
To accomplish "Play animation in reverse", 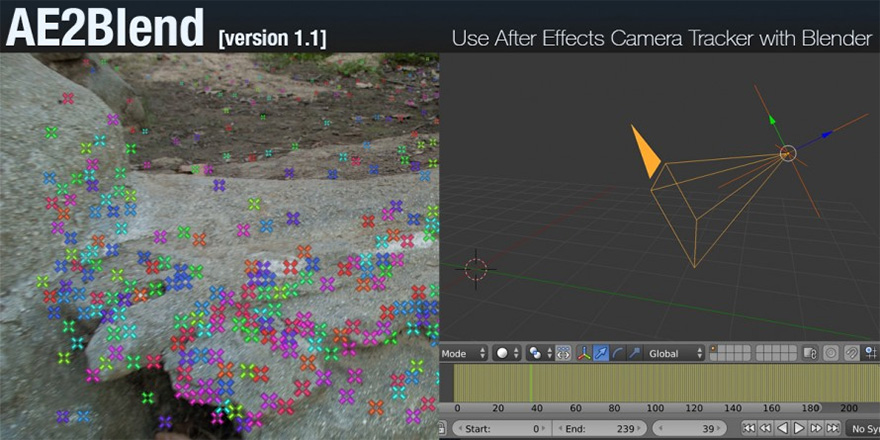I will (x=782, y=429).
